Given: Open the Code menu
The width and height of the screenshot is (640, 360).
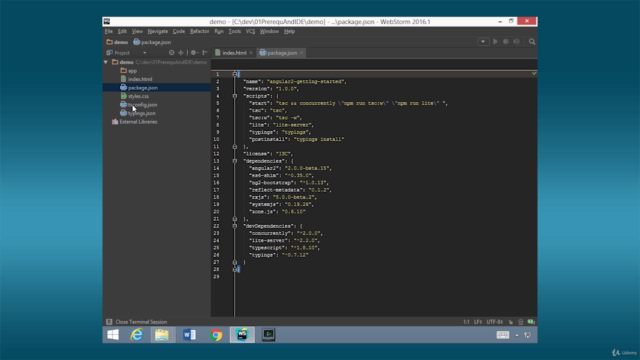Looking at the screenshot, I should pyautogui.click(x=179, y=31).
